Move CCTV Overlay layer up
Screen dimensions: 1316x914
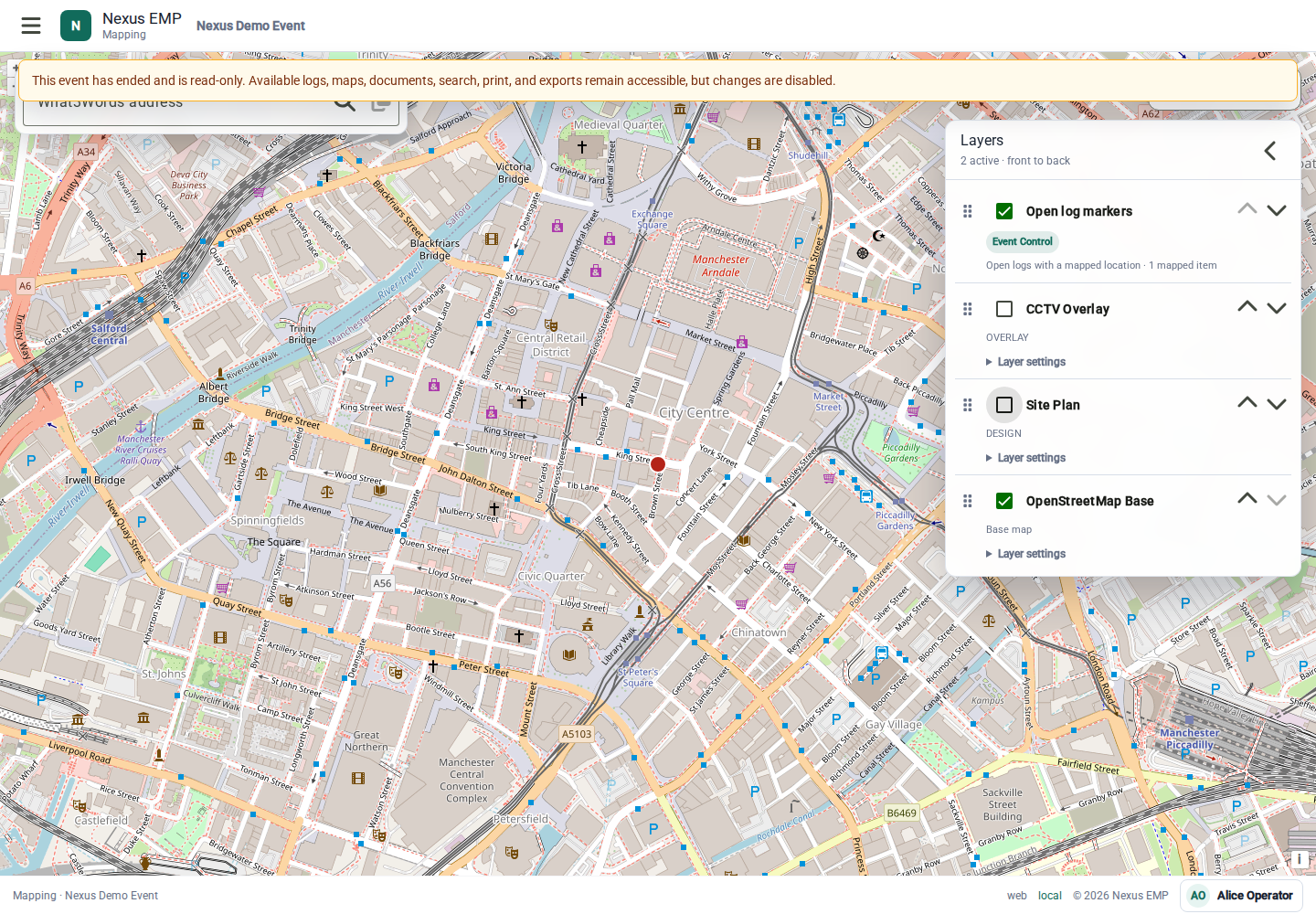tap(1247, 307)
